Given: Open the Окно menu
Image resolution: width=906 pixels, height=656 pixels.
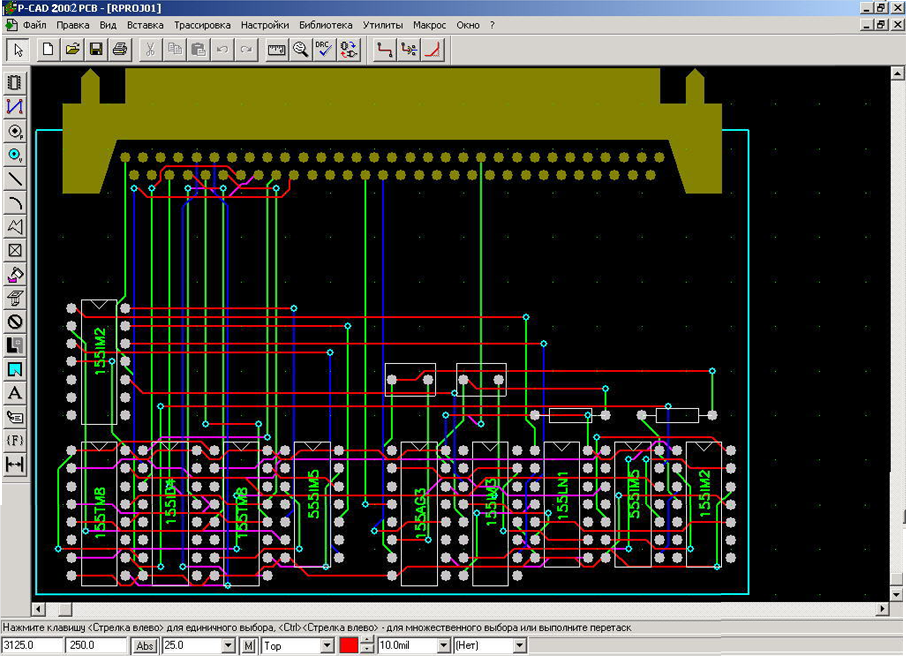Looking at the screenshot, I should point(468,25).
